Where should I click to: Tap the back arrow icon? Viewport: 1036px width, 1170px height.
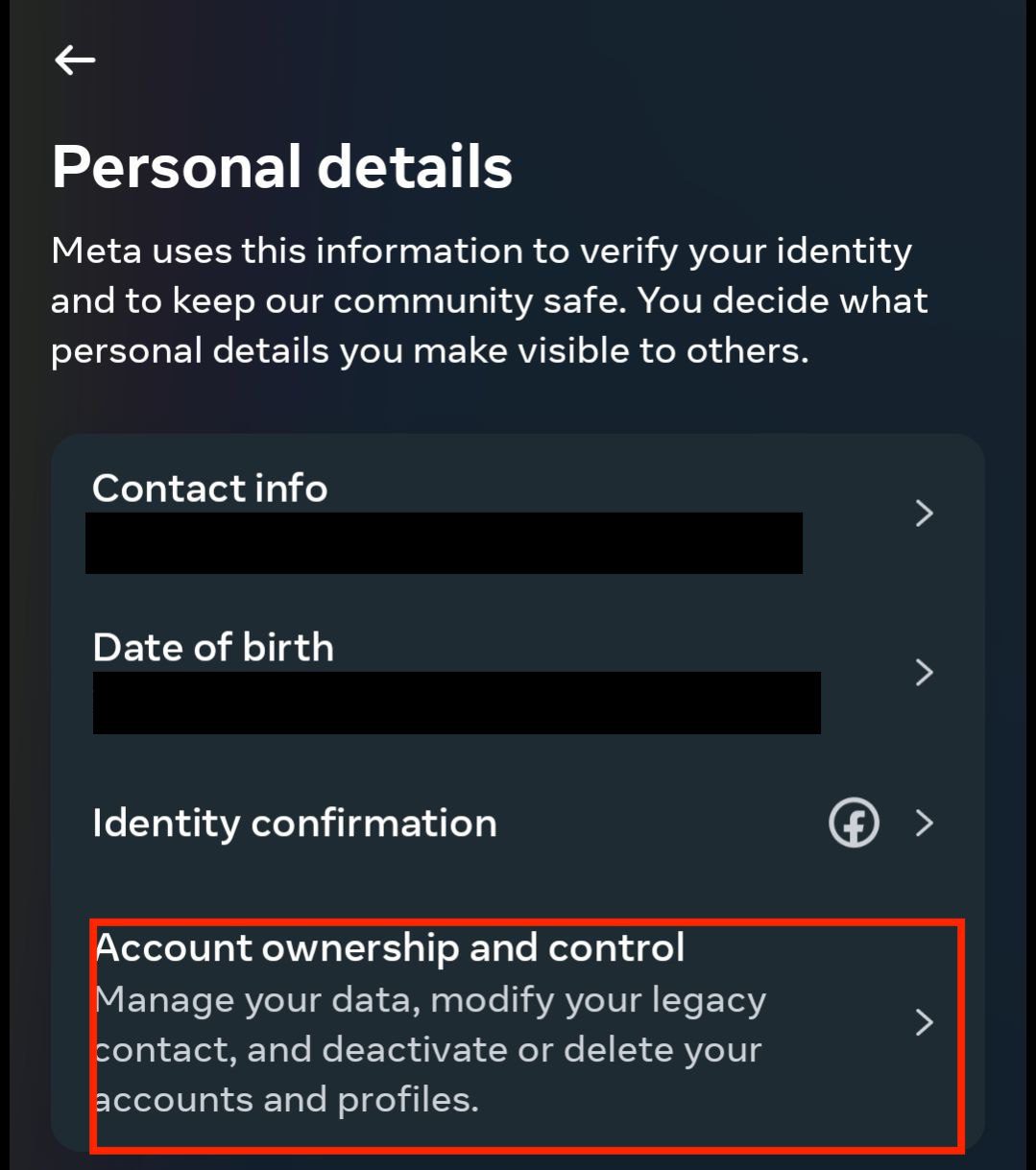[x=75, y=60]
